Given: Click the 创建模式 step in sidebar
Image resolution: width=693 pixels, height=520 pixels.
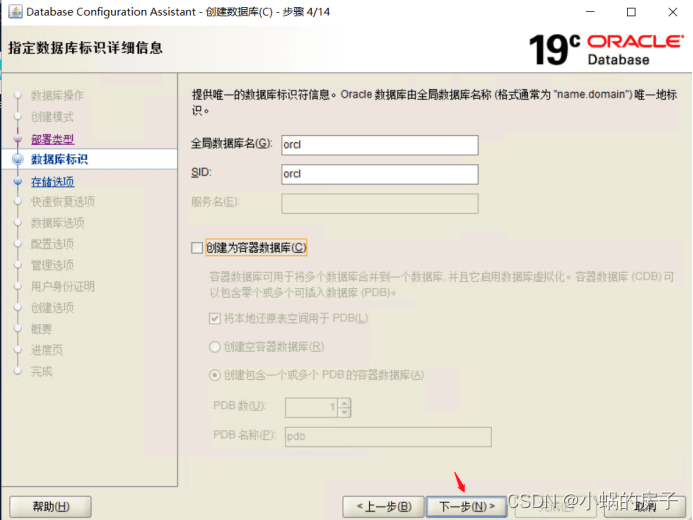Looking at the screenshot, I should [52, 117].
